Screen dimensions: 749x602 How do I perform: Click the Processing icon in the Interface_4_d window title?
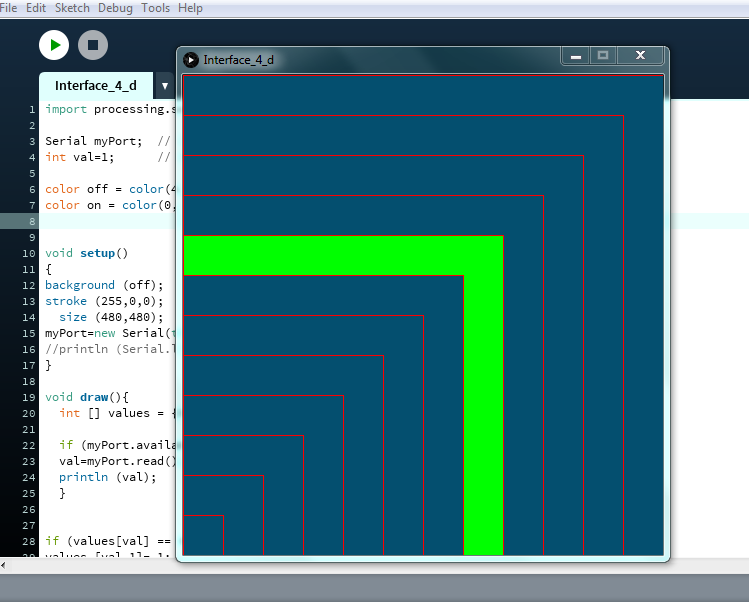(x=191, y=60)
